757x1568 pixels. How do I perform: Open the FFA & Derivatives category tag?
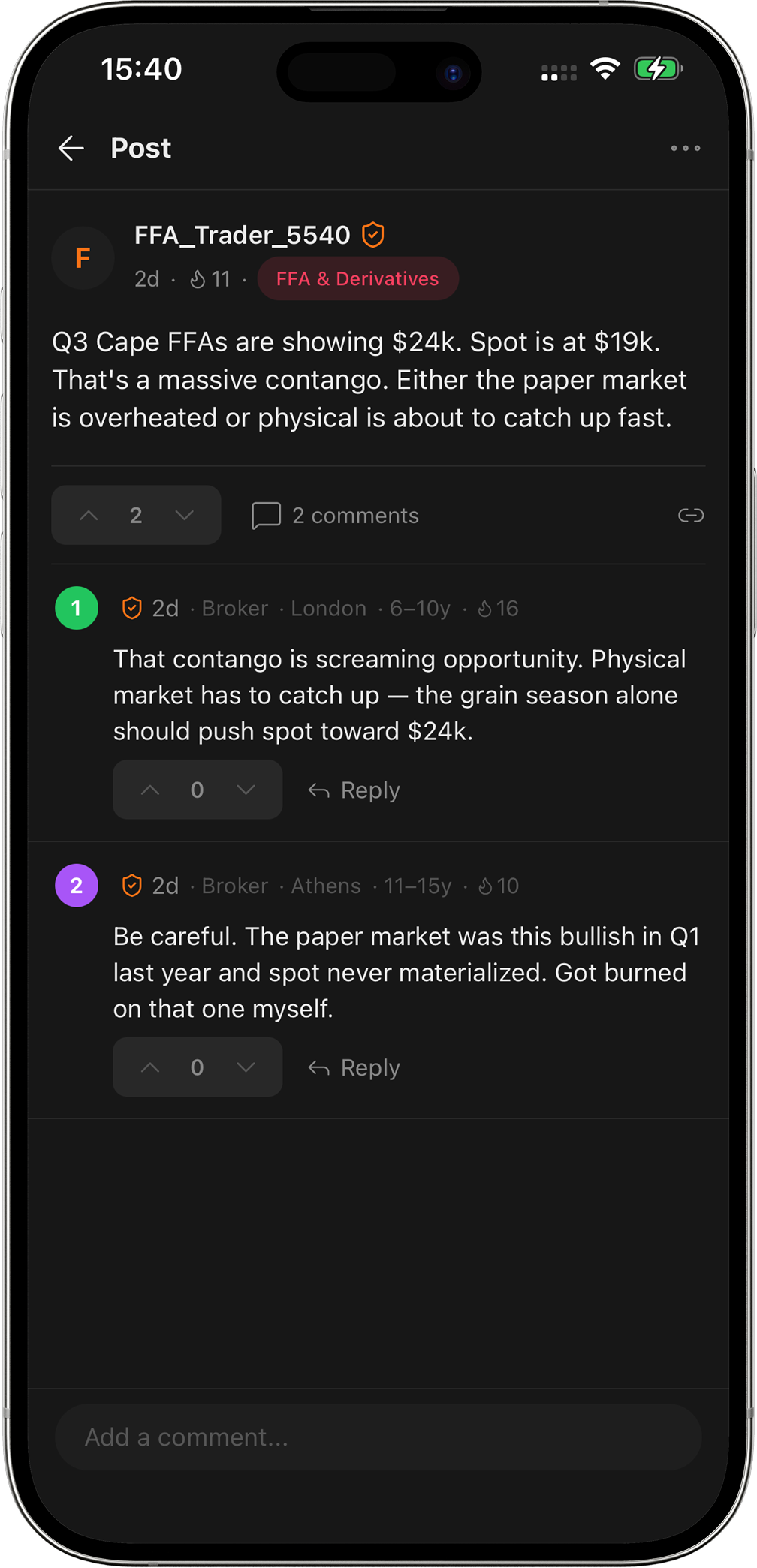click(x=358, y=278)
